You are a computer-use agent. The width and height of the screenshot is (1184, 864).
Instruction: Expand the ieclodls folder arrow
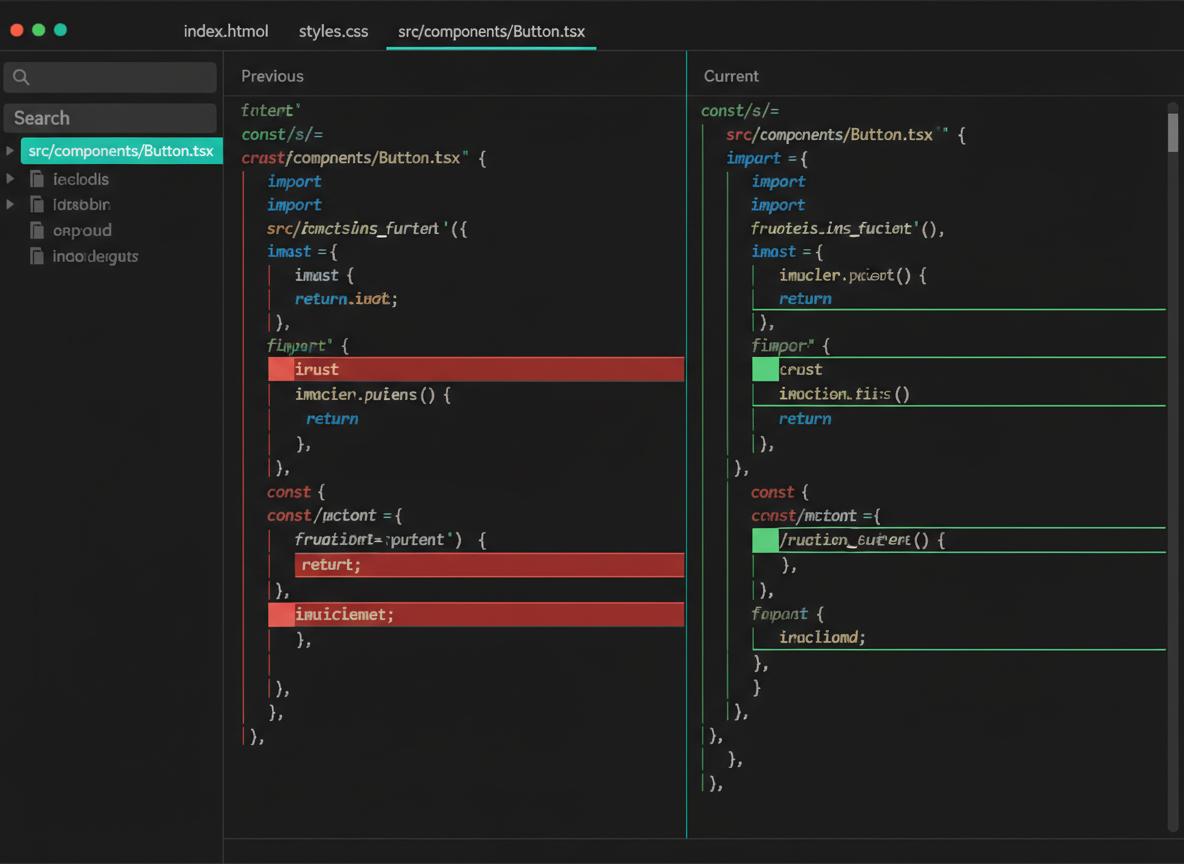(x=10, y=179)
